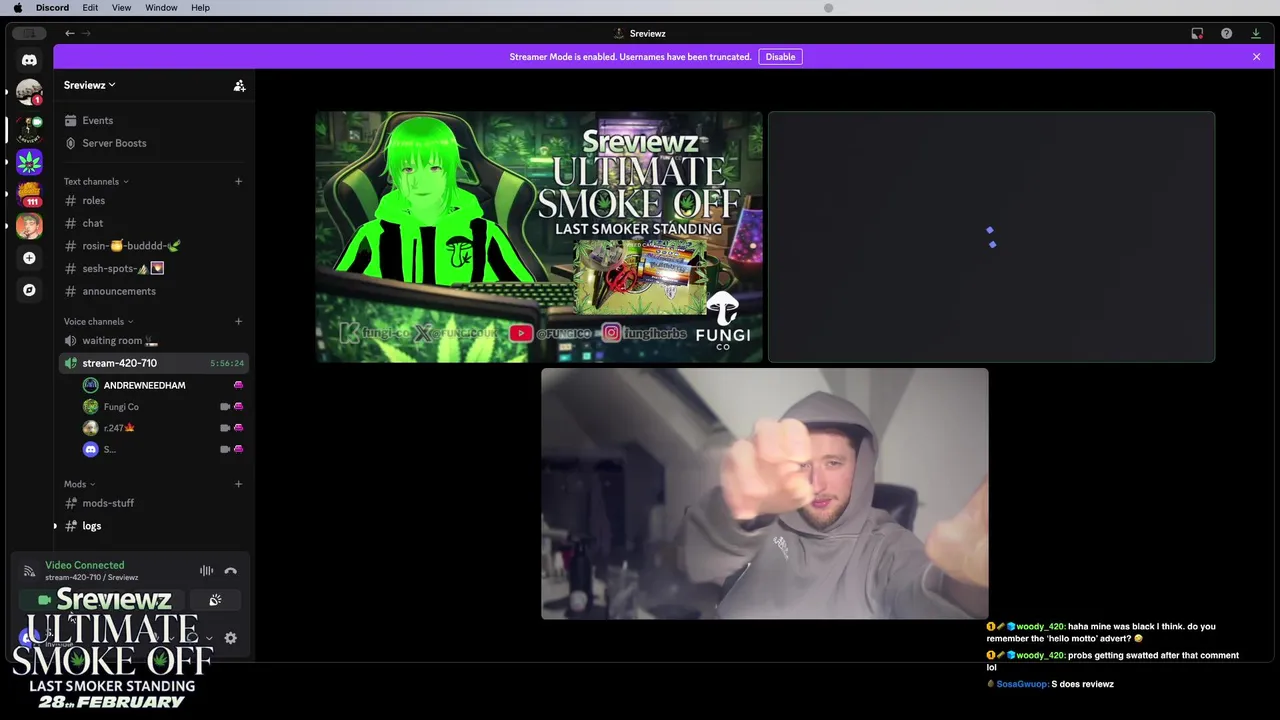Go forward with the right arrow
The image size is (1280, 720).
click(x=86, y=33)
